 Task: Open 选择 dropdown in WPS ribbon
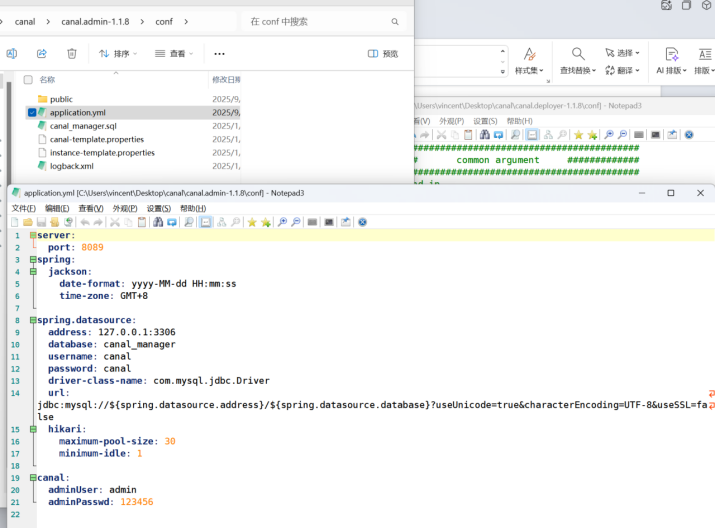(x=622, y=53)
